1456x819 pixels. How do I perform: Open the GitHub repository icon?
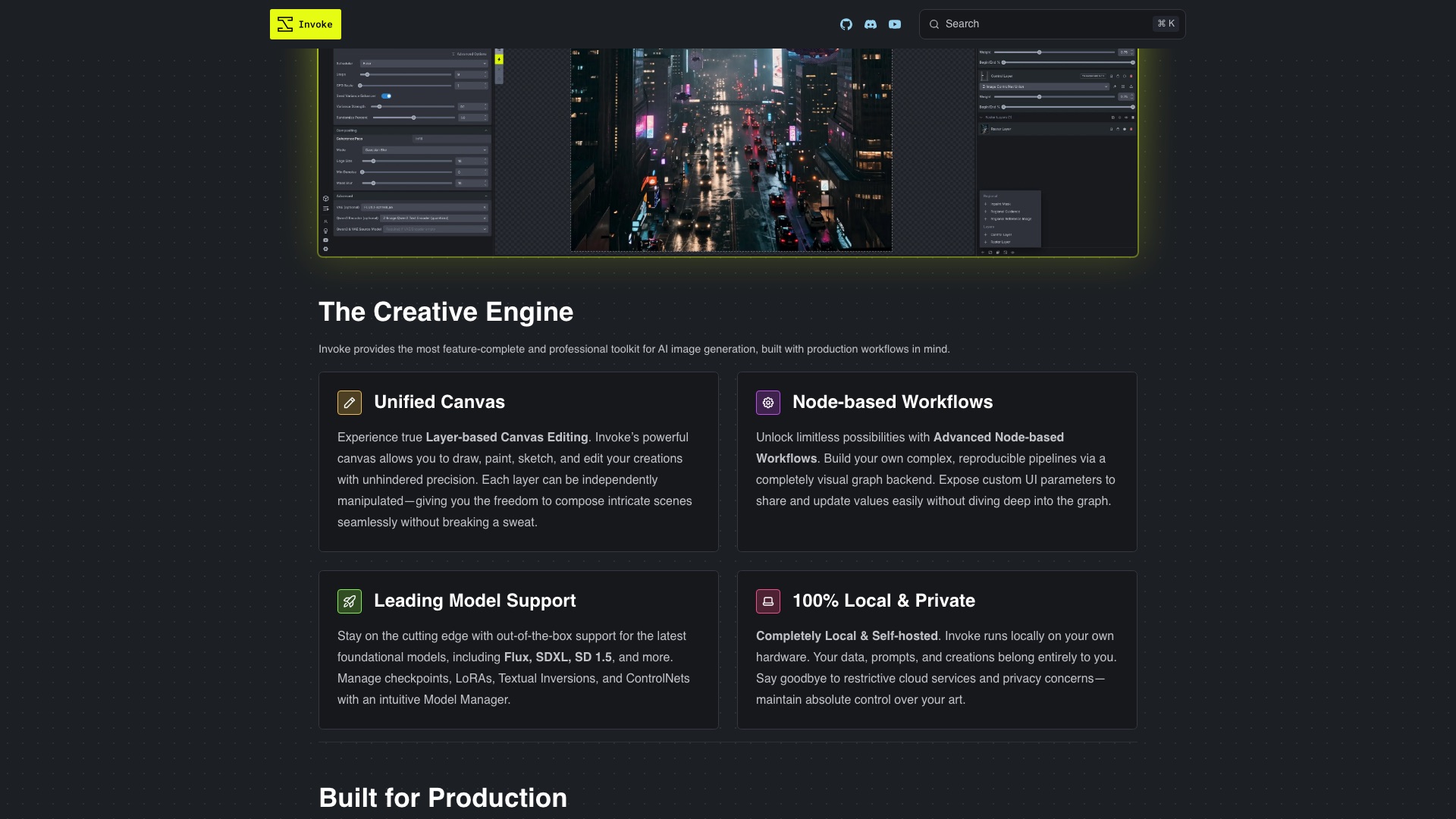click(x=846, y=24)
